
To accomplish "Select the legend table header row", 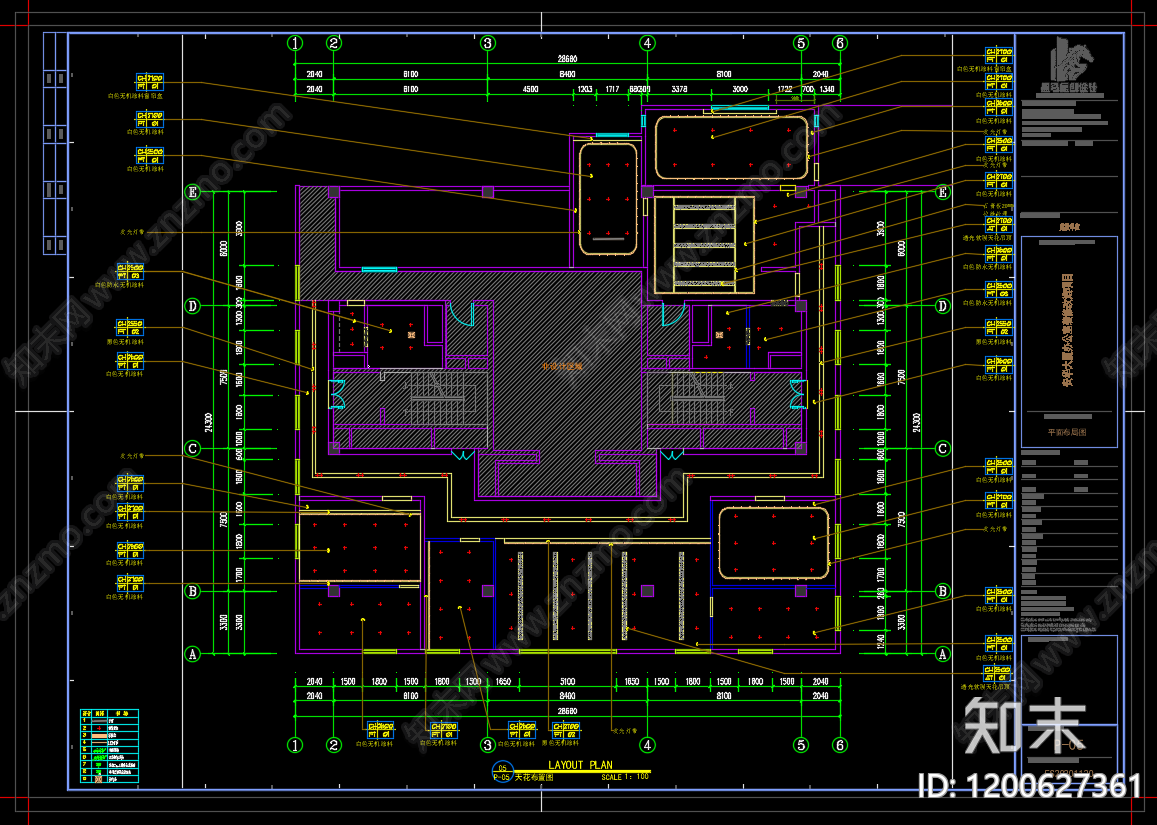I will (109, 714).
